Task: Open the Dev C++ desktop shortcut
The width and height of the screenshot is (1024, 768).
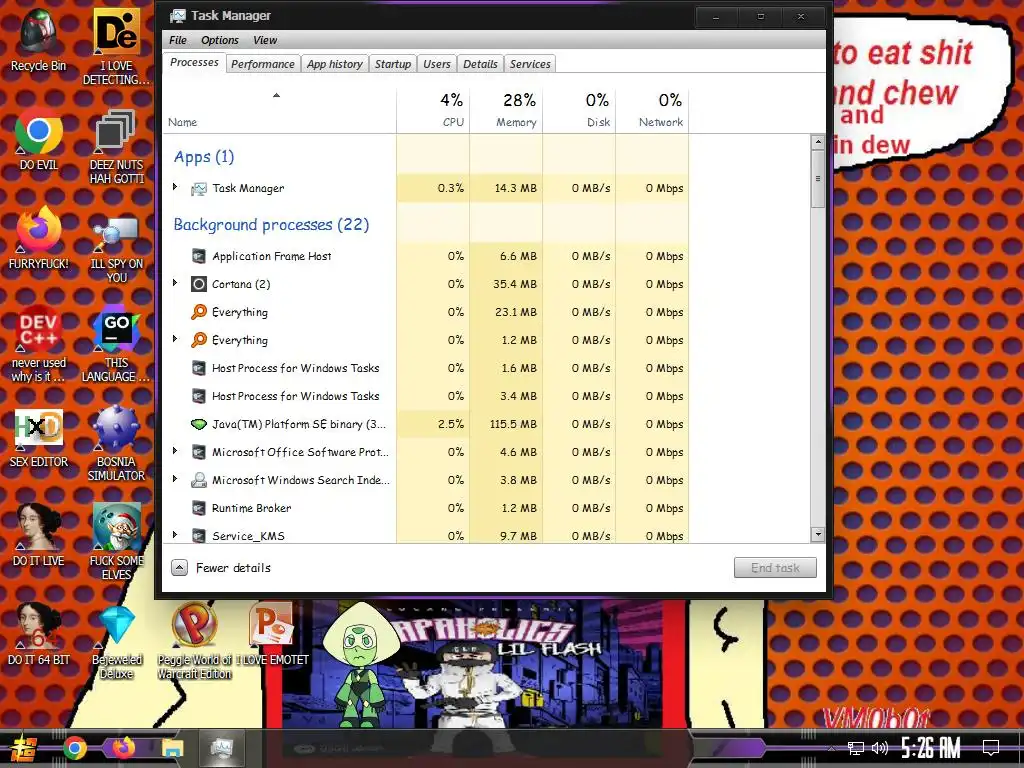Action: tap(39, 344)
